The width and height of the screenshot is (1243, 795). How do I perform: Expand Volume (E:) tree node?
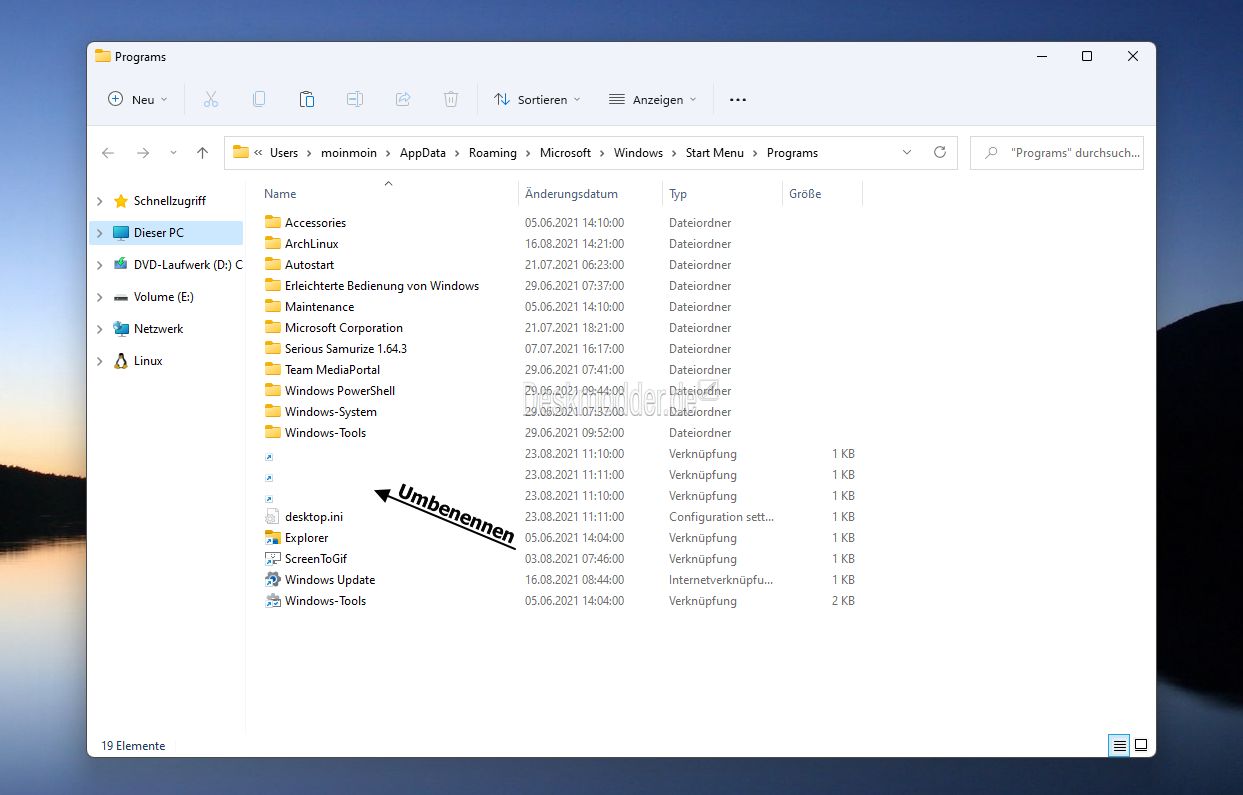pos(99,297)
